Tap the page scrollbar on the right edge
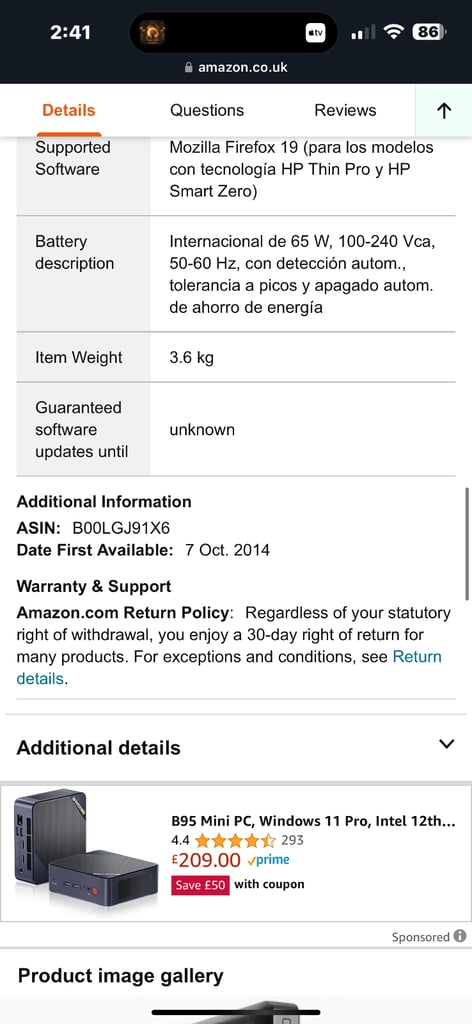 tap(467, 543)
